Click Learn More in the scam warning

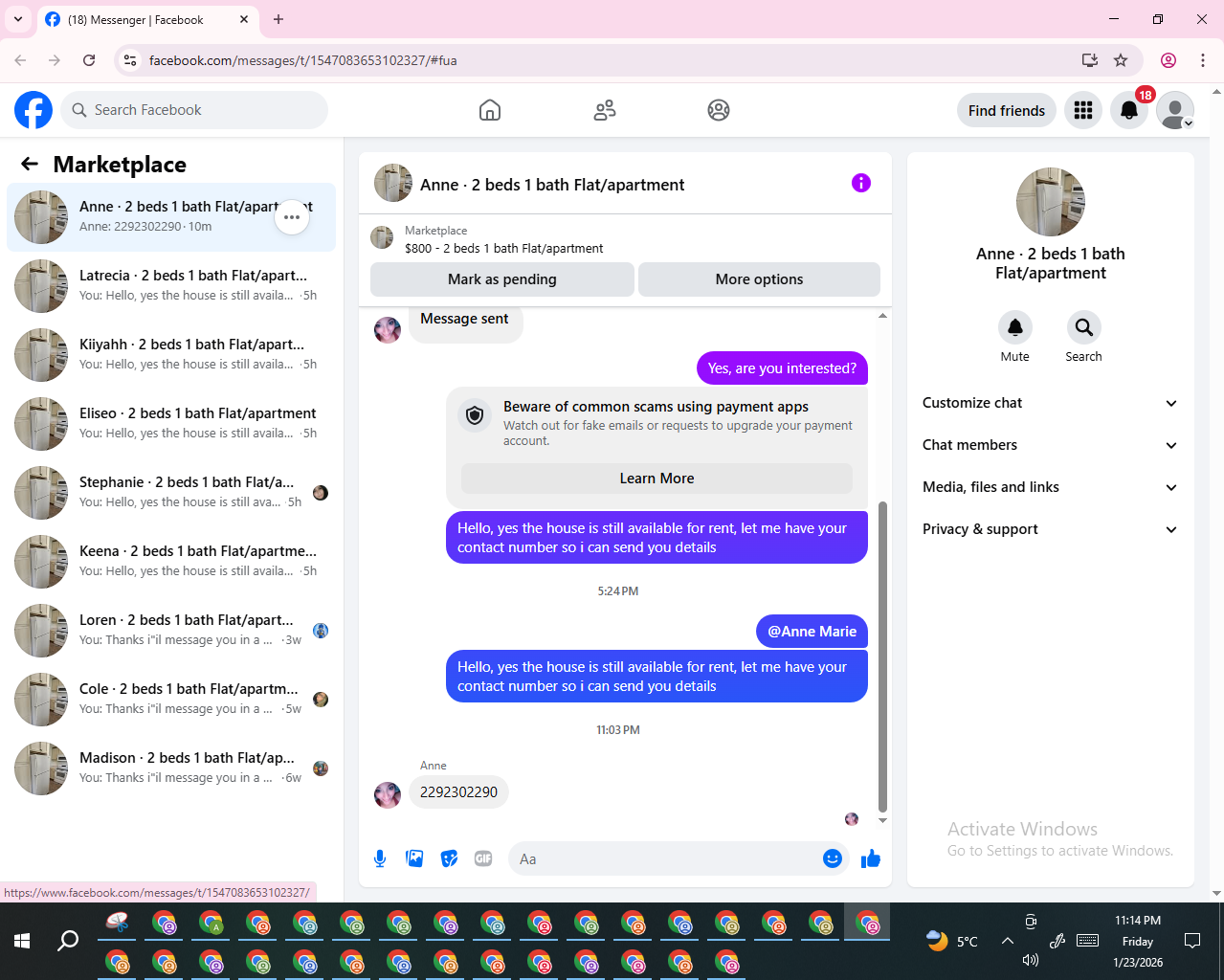click(x=657, y=479)
